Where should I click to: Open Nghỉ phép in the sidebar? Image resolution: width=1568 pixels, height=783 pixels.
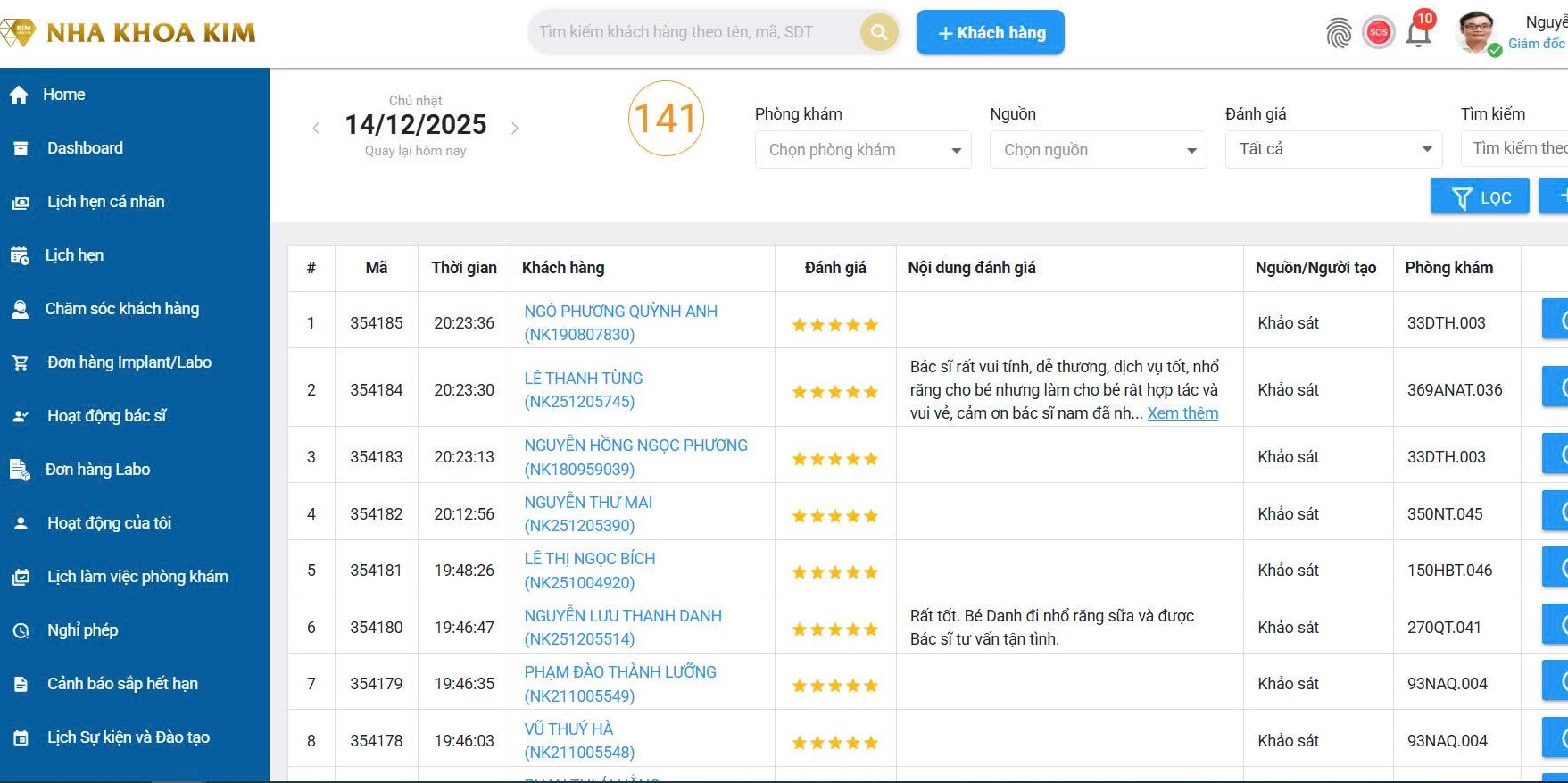coord(82,630)
